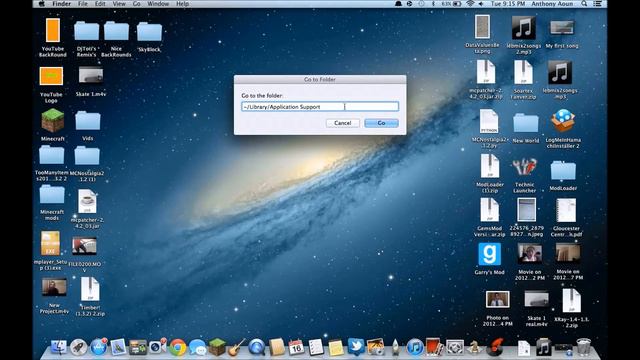This screenshot has width=640, height=360.
Task: Open QuickTime Player in dock
Action: 256,347
